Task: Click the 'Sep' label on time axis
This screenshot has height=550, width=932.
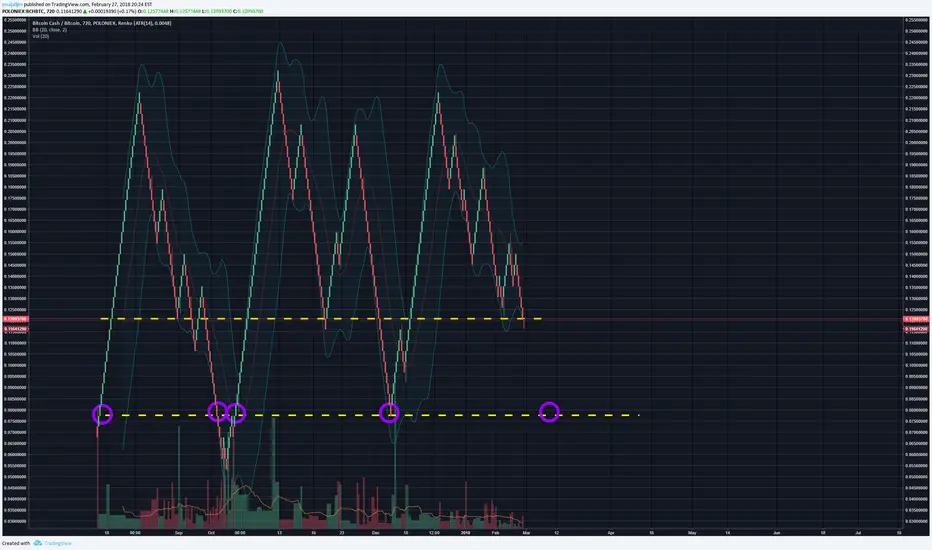Action: (179, 533)
